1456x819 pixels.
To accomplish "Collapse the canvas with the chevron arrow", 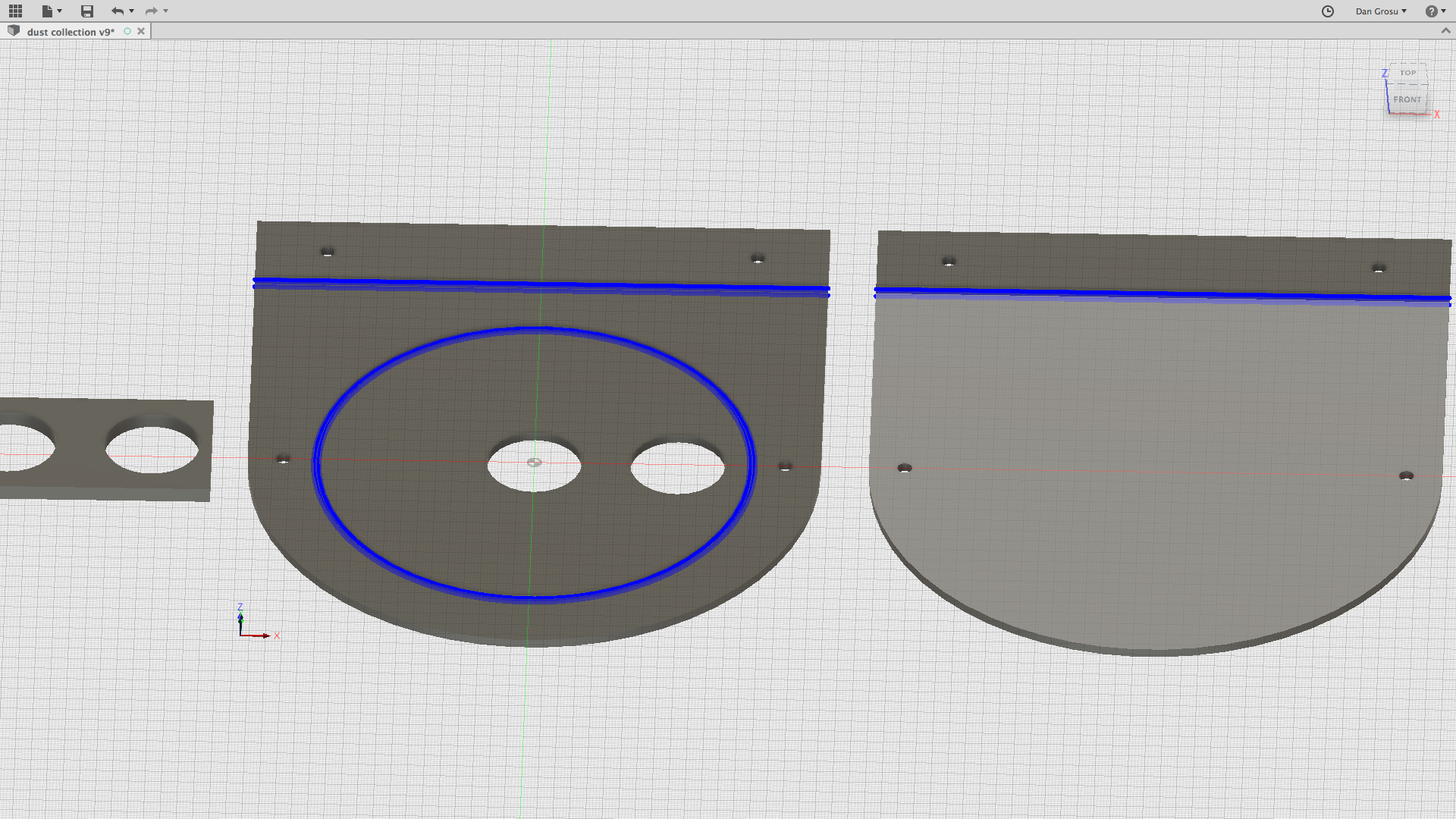I will (1445, 31).
